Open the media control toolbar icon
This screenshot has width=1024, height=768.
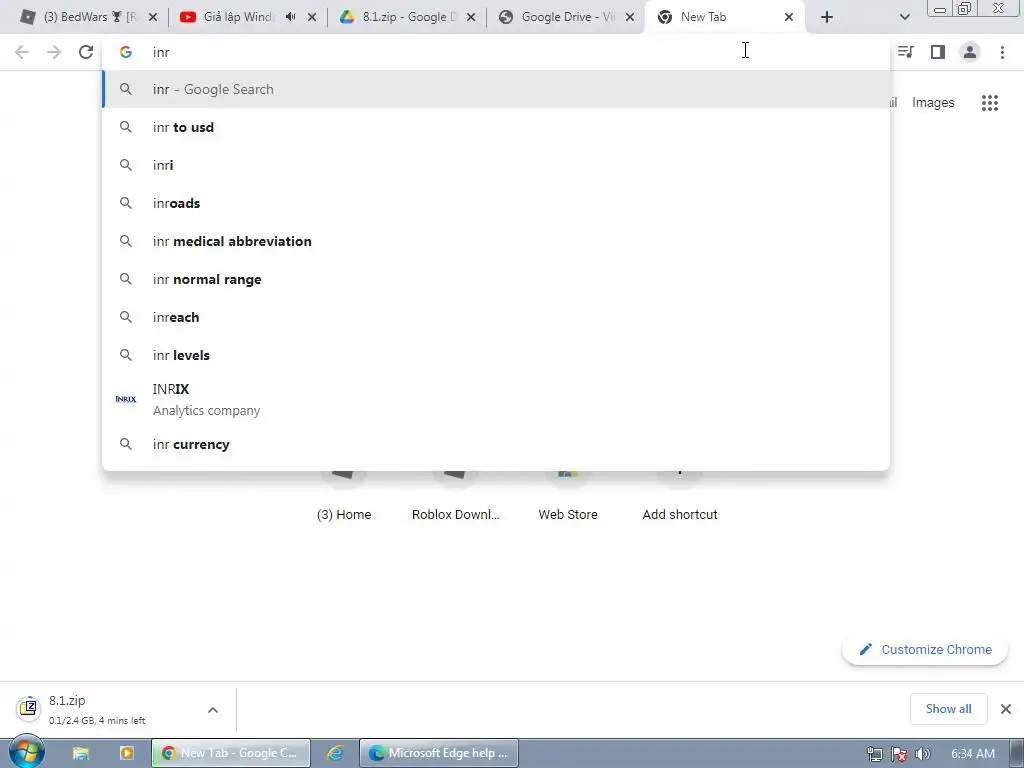905,52
